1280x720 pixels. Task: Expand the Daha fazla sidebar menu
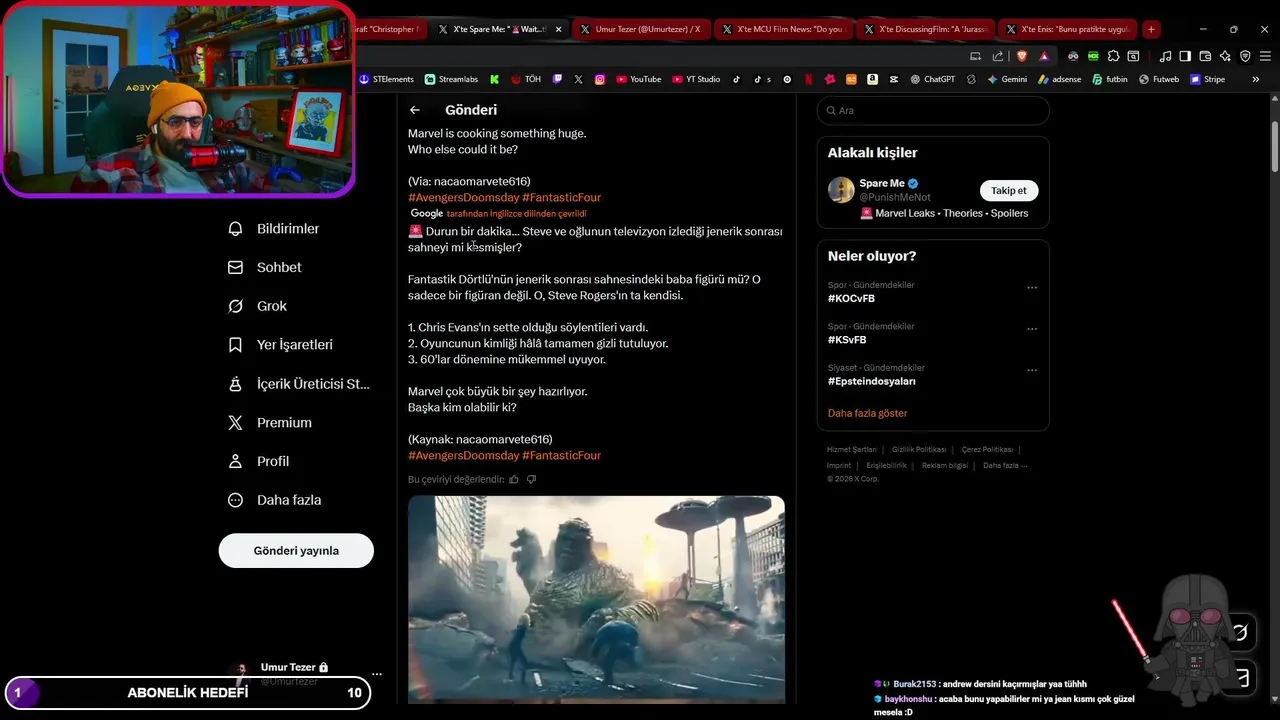[x=275, y=500]
